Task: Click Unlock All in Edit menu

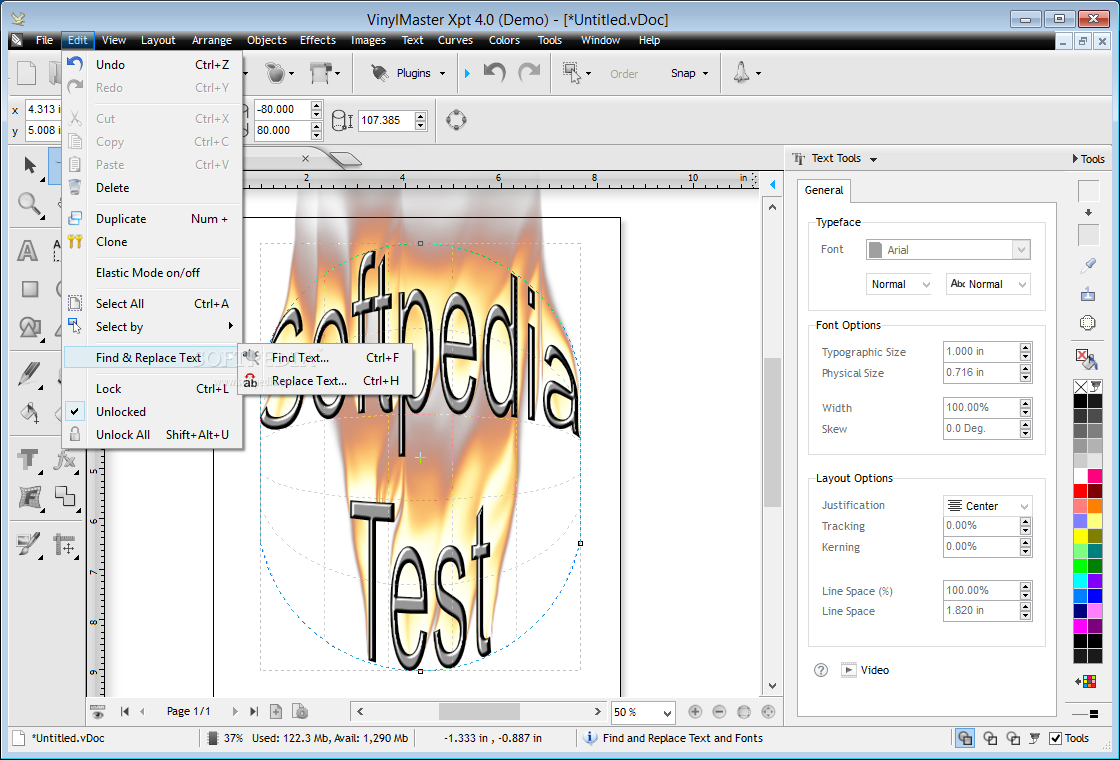Action: coord(153,434)
